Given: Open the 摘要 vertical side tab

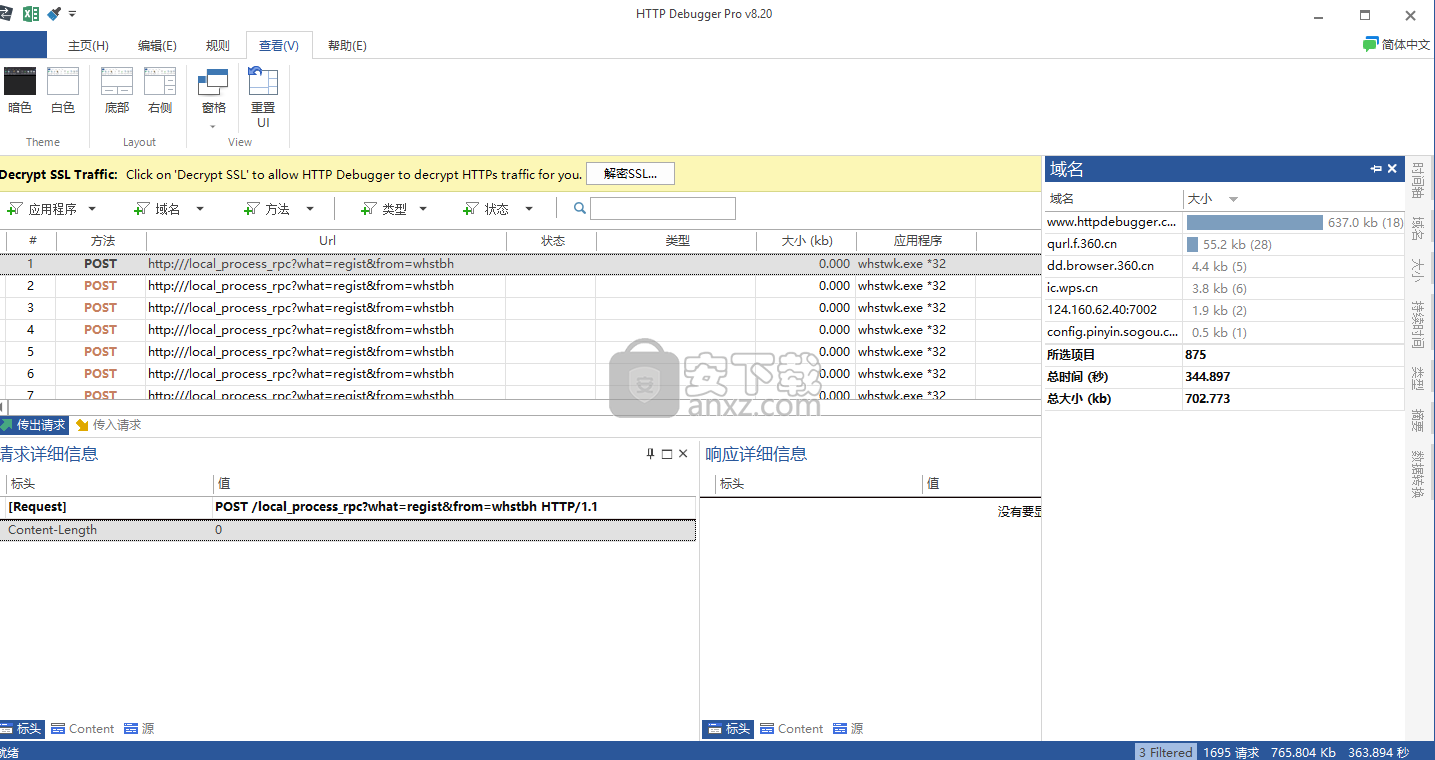Looking at the screenshot, I should (1418, 418).
